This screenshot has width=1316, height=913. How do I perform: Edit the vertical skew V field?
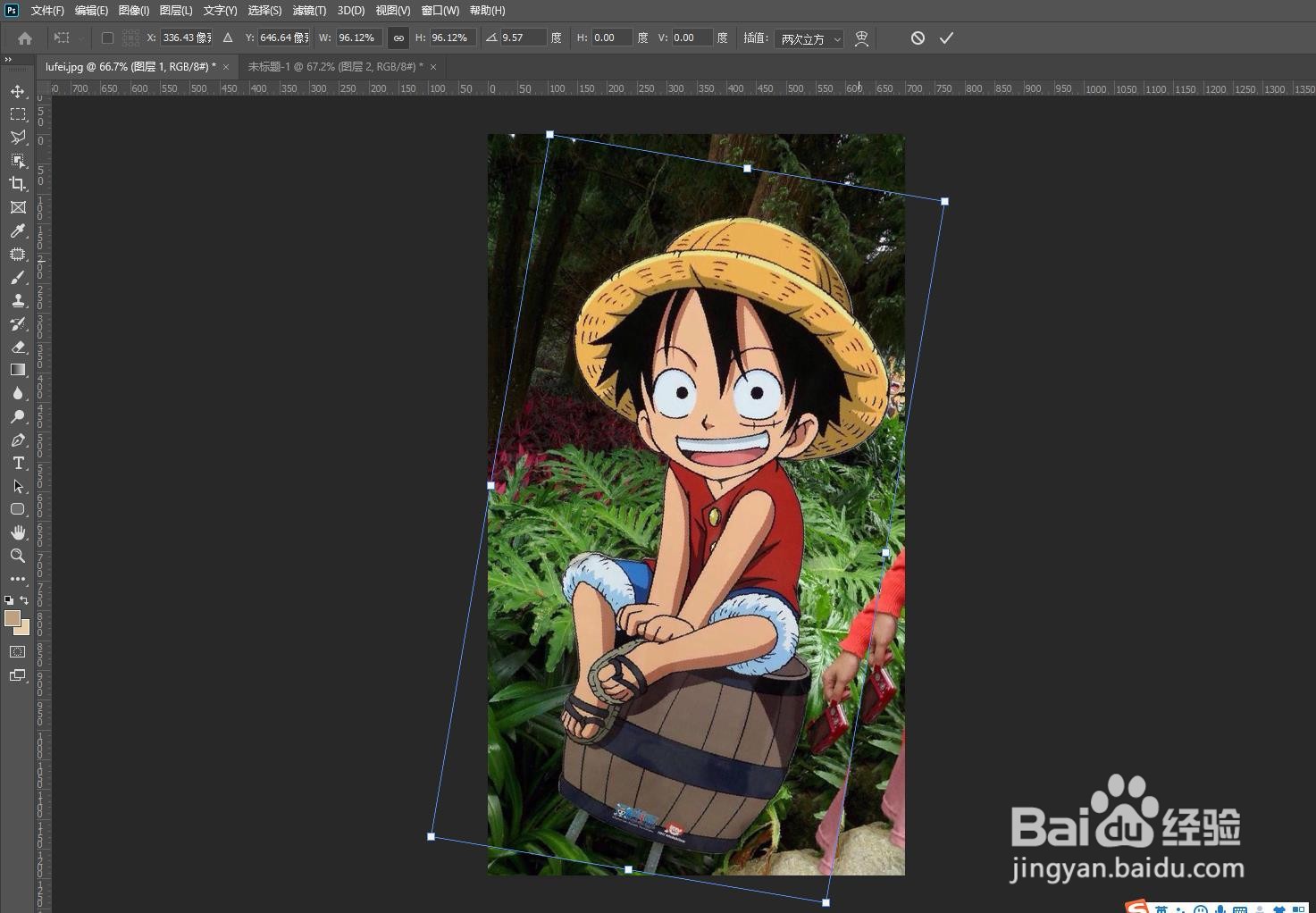tap(692, 38)
